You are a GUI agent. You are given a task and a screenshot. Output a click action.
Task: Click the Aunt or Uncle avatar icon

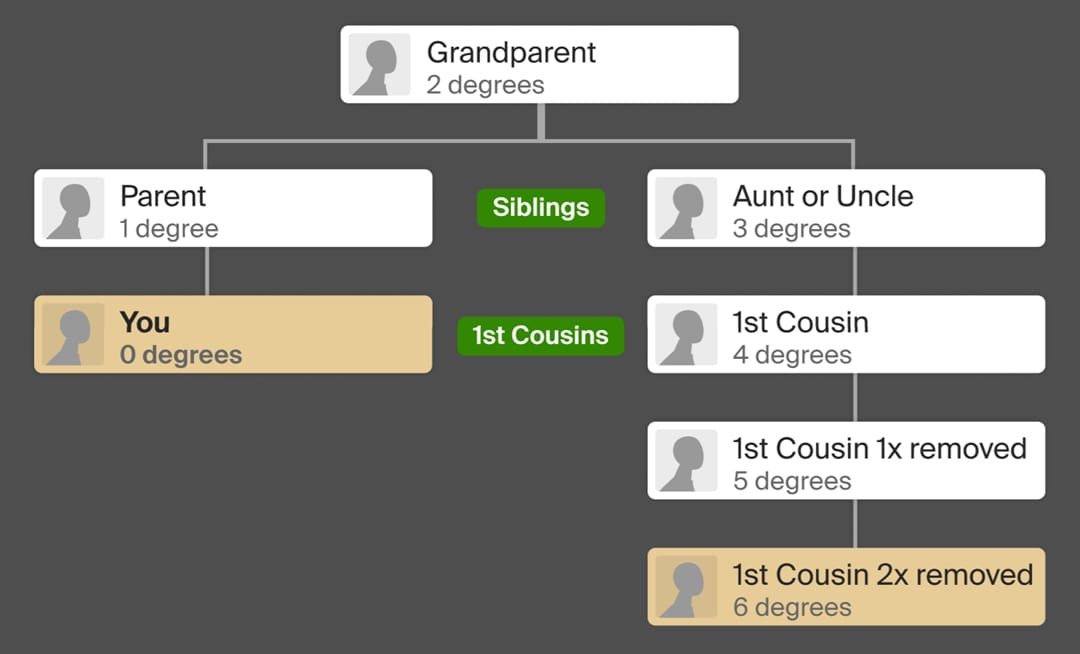coord(686,208)
